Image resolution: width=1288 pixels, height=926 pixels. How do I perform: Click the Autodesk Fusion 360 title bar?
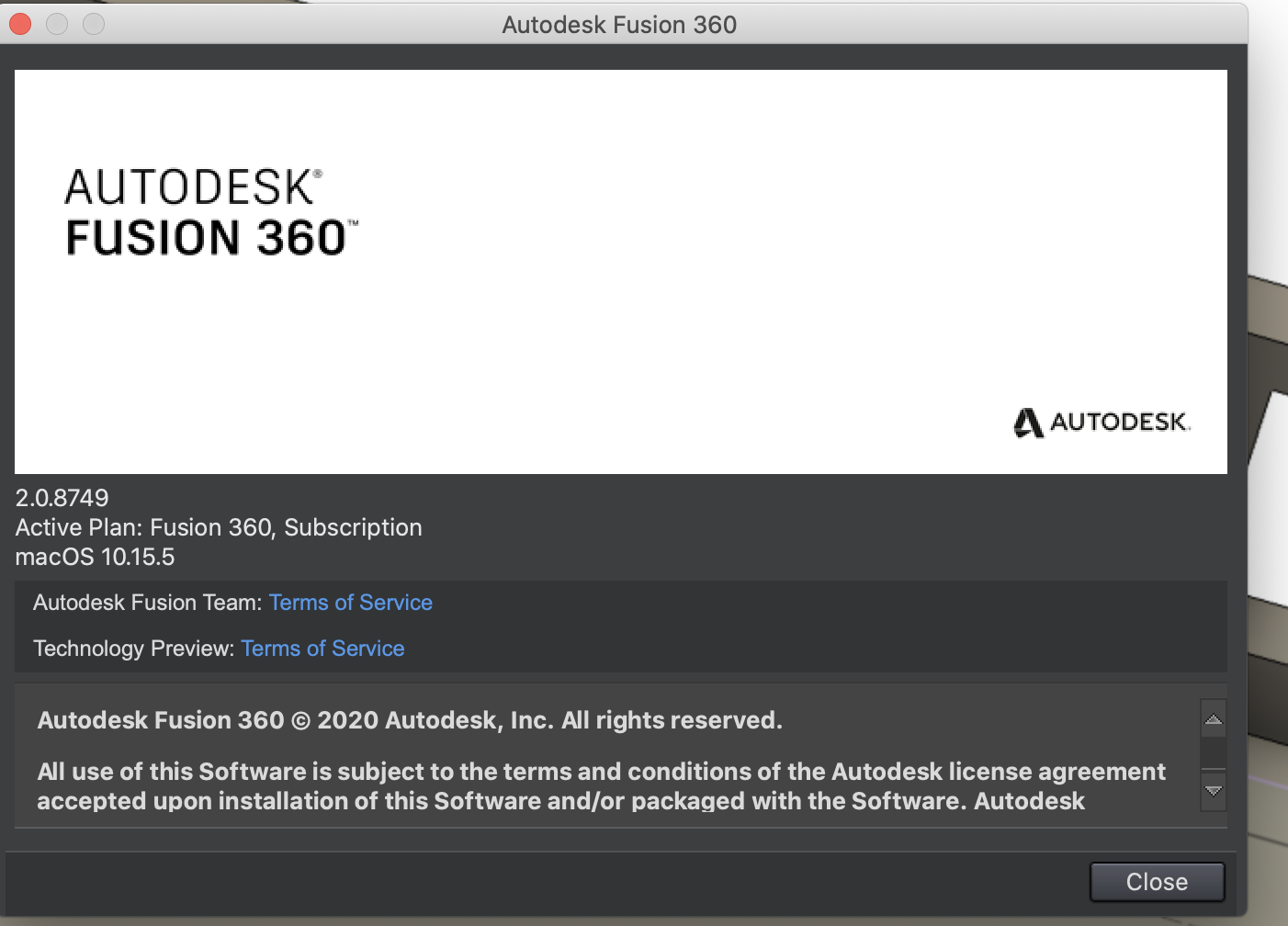point(620,24)
